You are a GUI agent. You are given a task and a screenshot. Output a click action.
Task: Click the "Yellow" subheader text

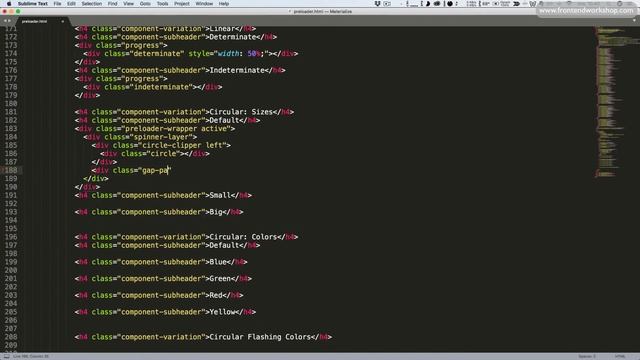(222, 312)
